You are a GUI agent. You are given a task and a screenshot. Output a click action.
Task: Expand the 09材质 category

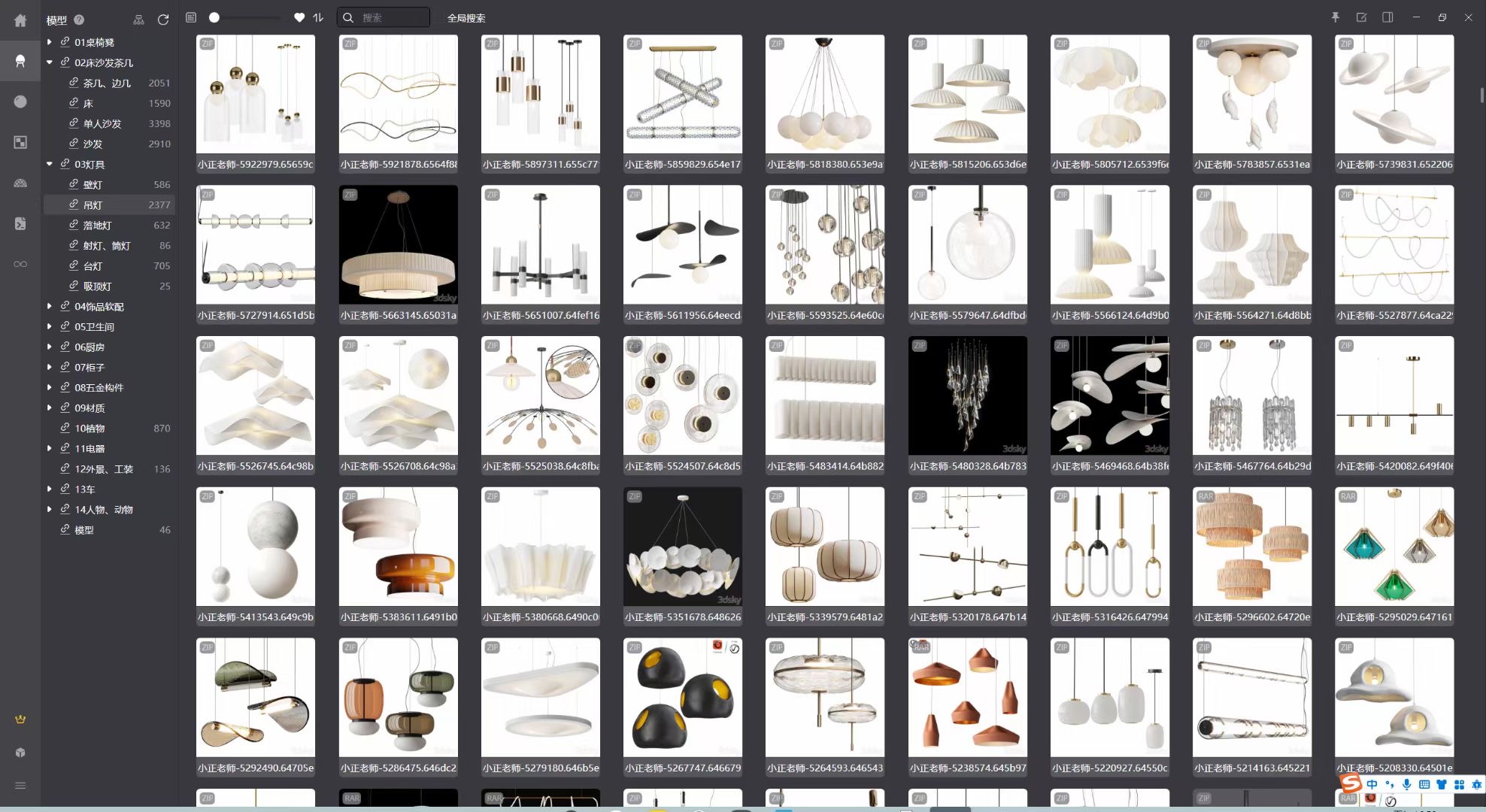click(50, 408)
